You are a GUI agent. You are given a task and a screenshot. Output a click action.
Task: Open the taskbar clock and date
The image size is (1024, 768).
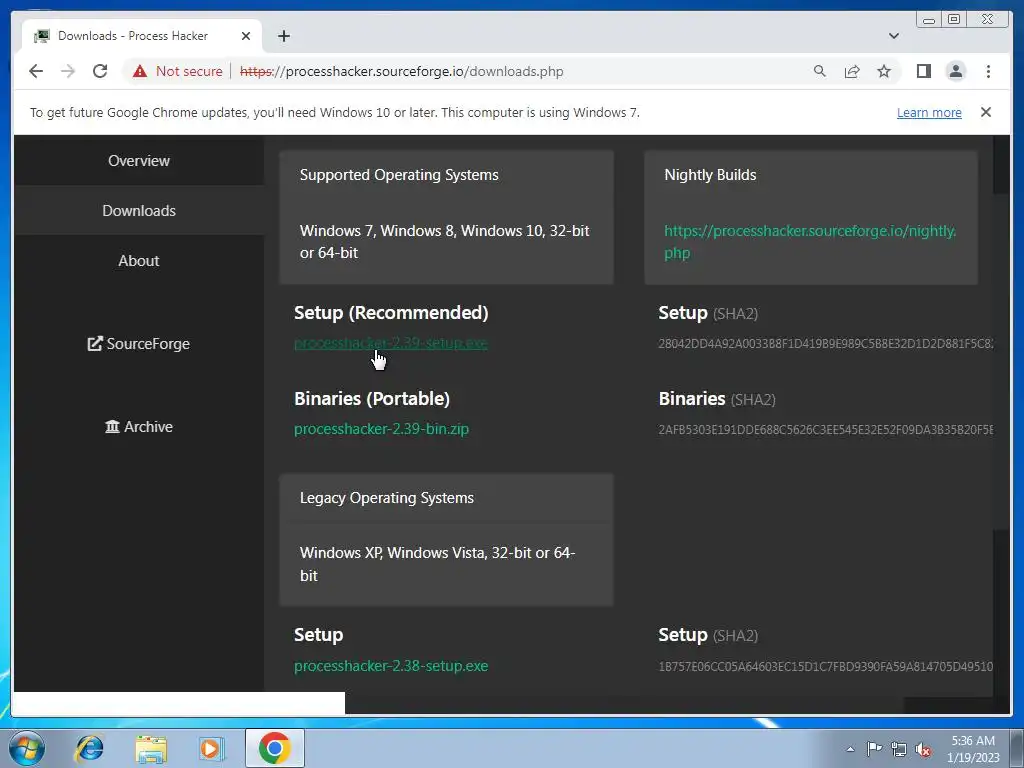coord(973,749)
